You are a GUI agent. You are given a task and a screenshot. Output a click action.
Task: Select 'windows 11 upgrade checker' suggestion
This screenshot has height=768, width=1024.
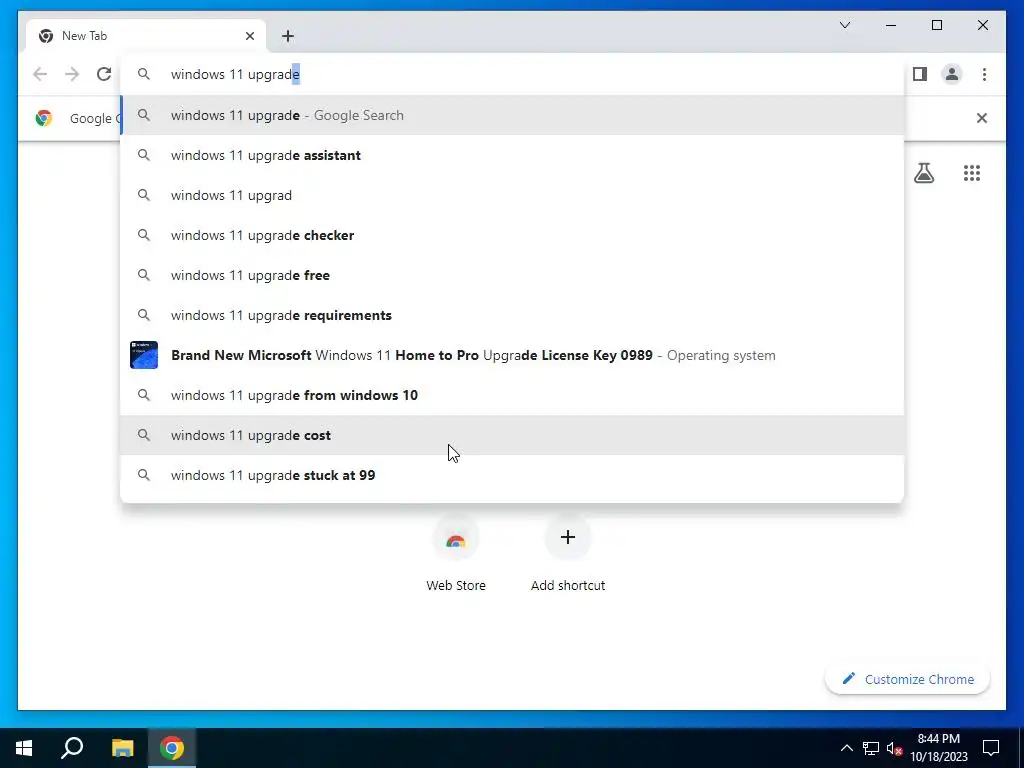[x=512, y=235]
